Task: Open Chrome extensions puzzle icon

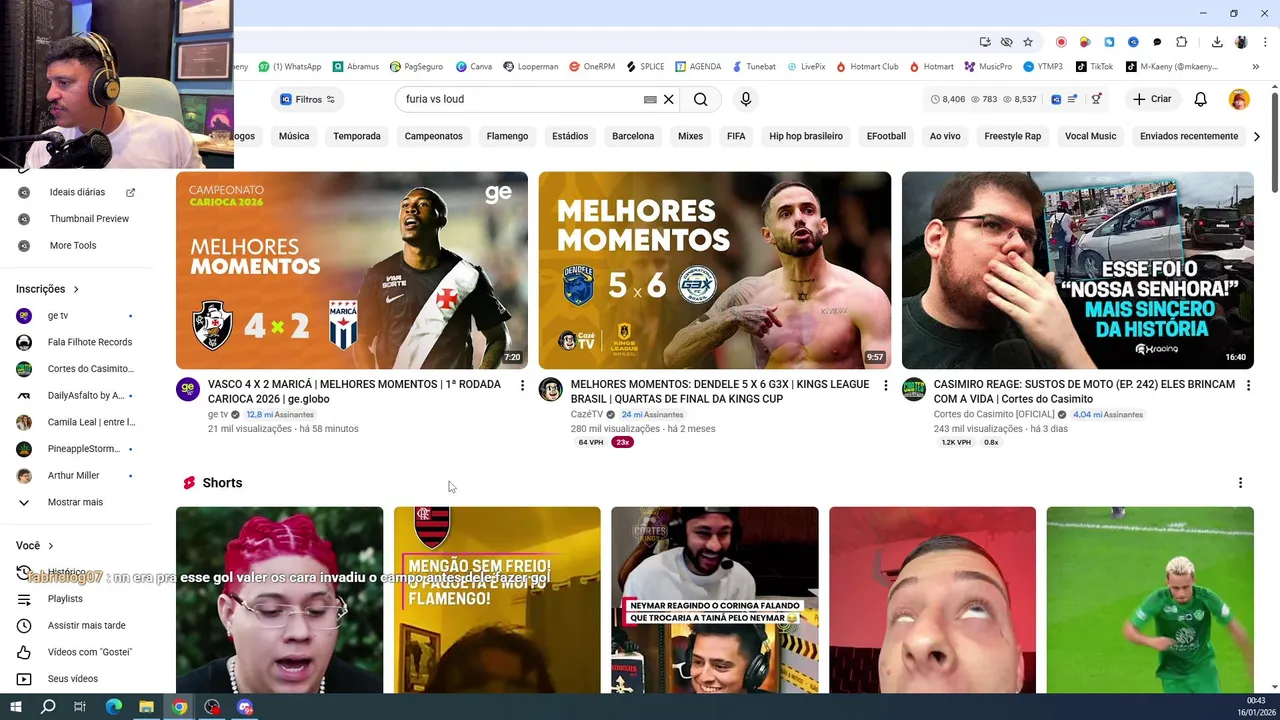Action: coord(1181,42)
